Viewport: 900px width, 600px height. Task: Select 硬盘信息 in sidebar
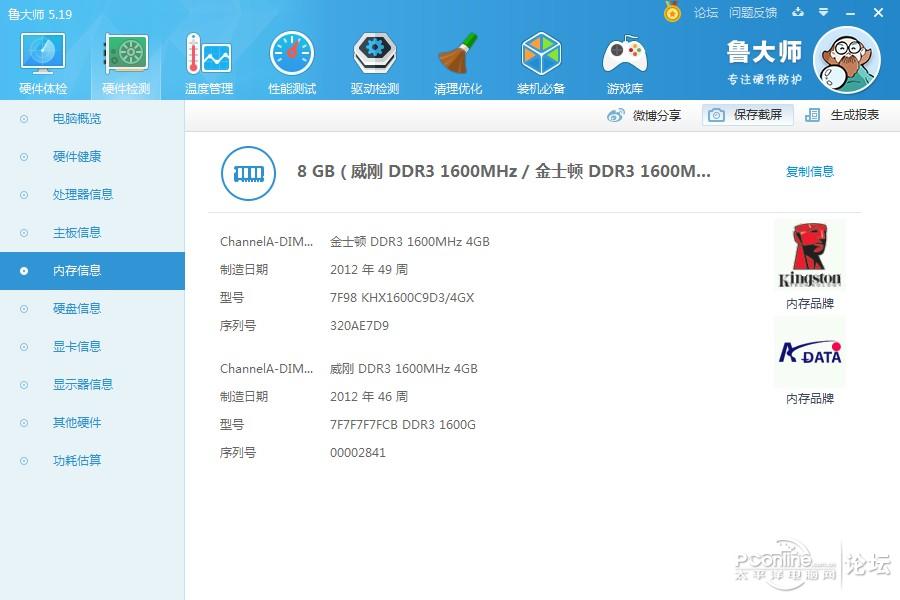tap(92, 308)
